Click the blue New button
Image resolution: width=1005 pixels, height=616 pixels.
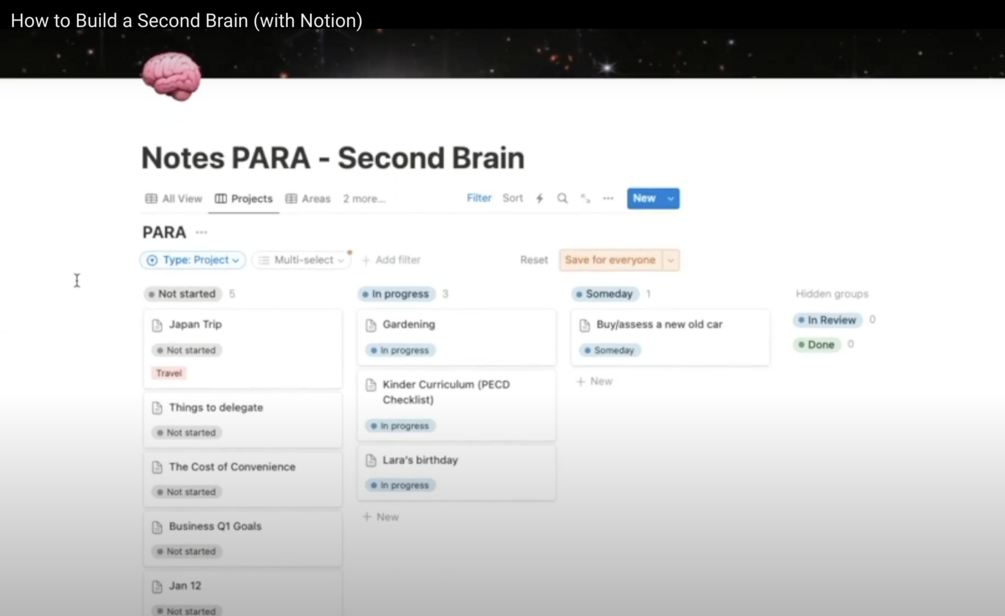coord(645,199)
